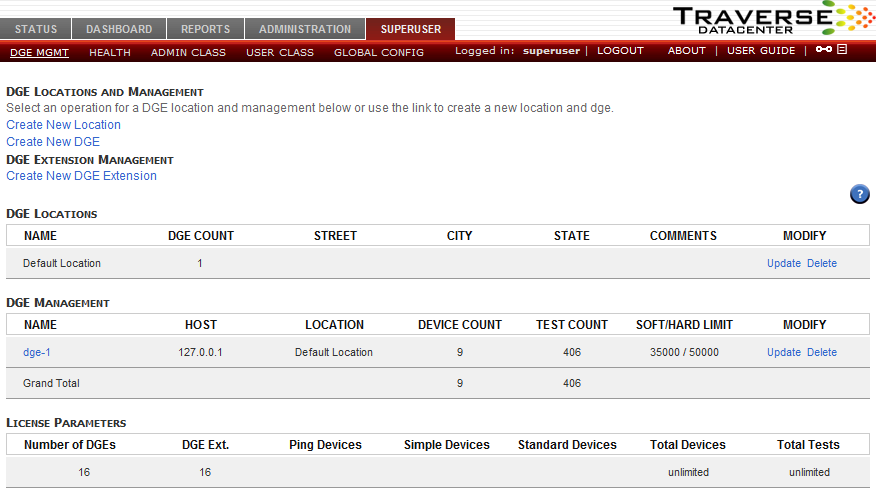
Task: Click the page icon in top-right bar
Action: point(842,50)
